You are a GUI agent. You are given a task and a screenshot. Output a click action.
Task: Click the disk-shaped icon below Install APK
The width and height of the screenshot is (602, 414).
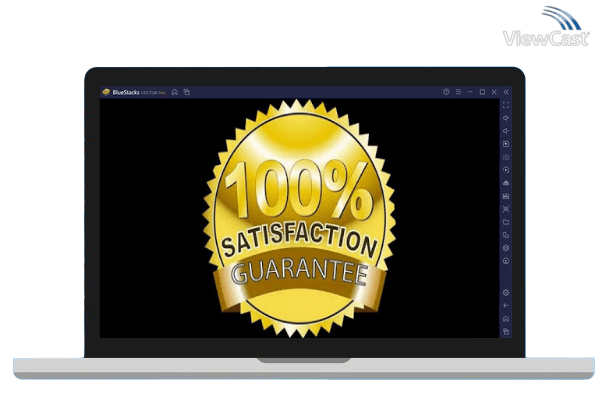(x=506, y=196)
